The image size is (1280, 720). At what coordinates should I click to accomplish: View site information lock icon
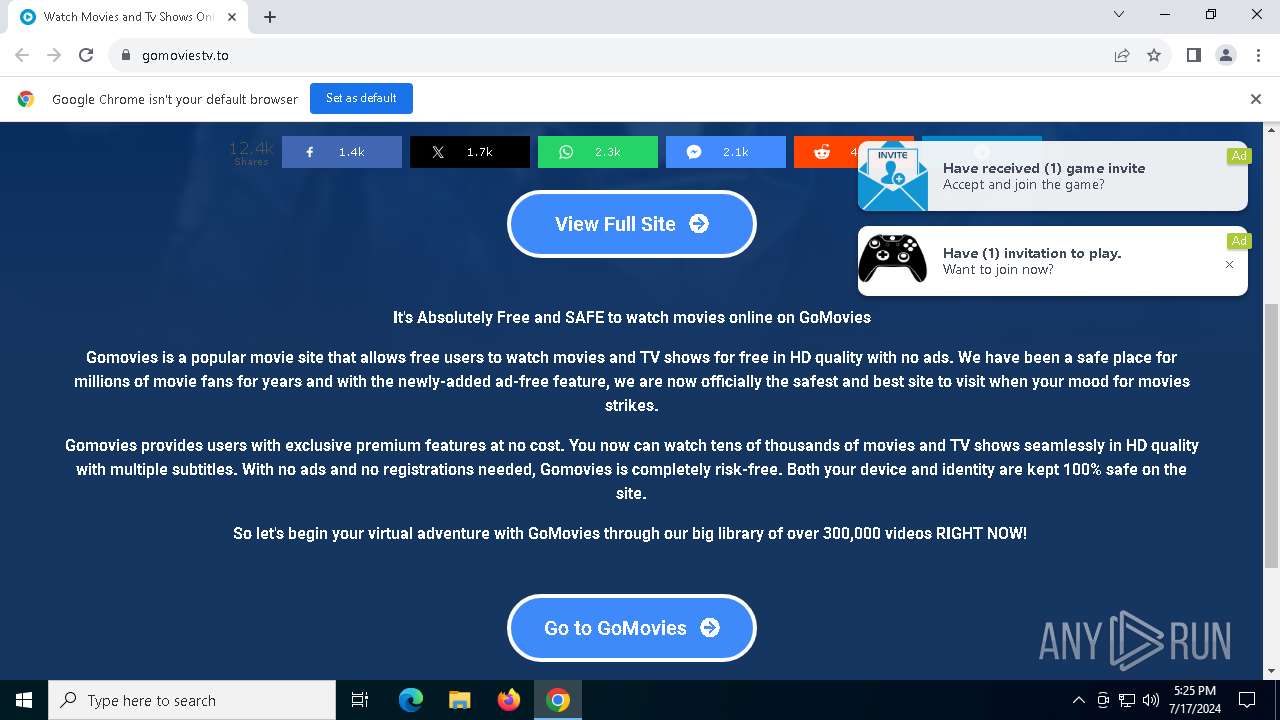[x=125, y=55]
